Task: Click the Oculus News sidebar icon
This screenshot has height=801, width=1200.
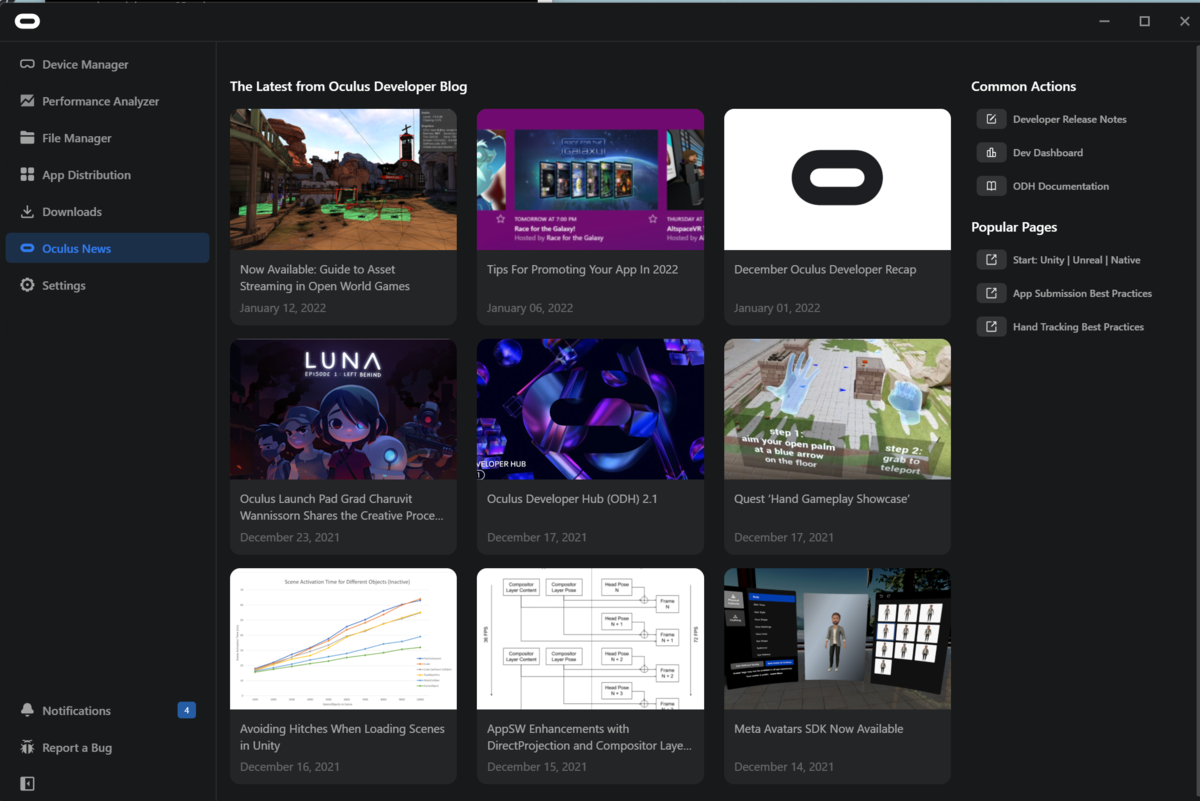Action: pyautogui.click(x=27, y=248)
